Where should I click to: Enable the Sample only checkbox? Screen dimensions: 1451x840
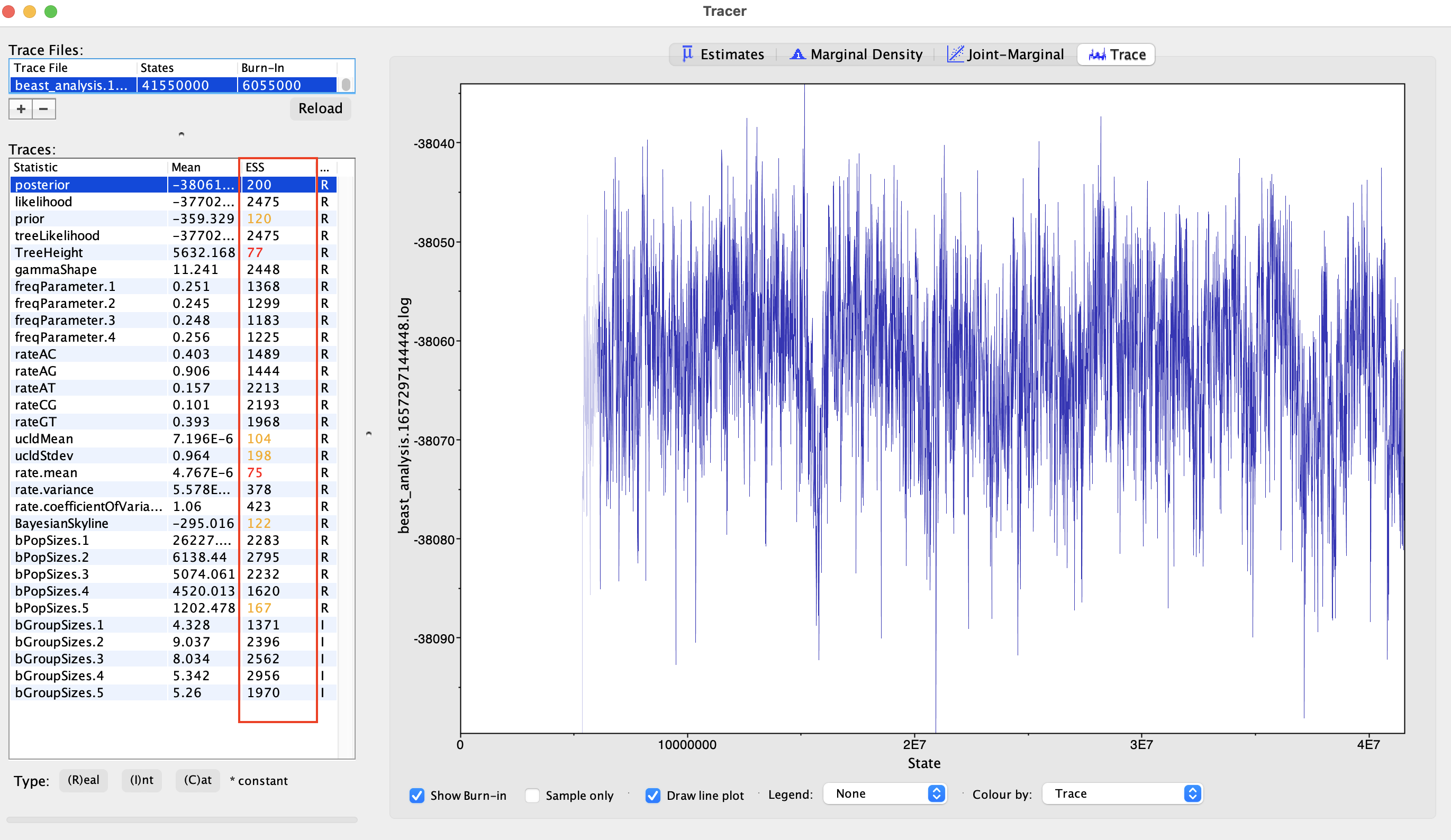532,795
